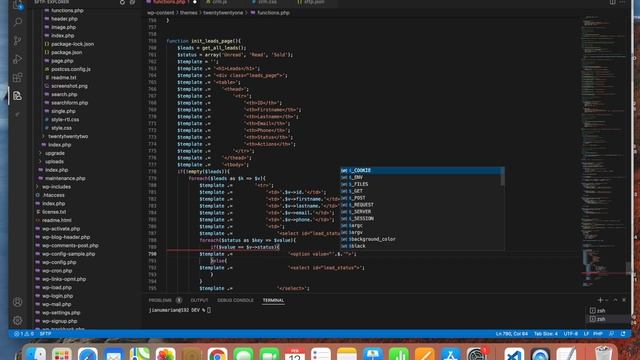Click the autocomplete list scrollbar thumb
Screen dimensions: 640x360
click(502, 176)
